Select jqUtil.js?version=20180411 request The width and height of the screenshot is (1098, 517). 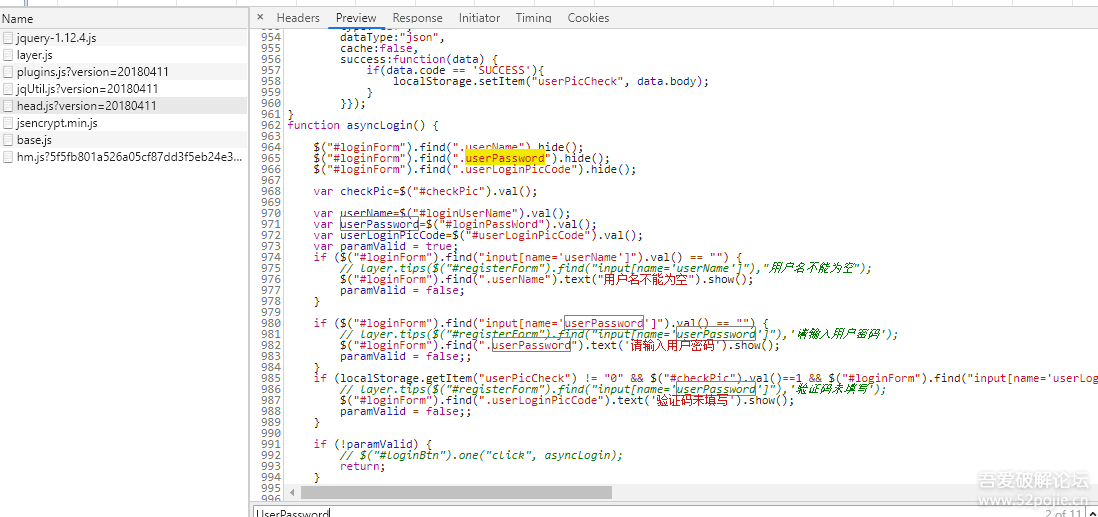[123, 89]
